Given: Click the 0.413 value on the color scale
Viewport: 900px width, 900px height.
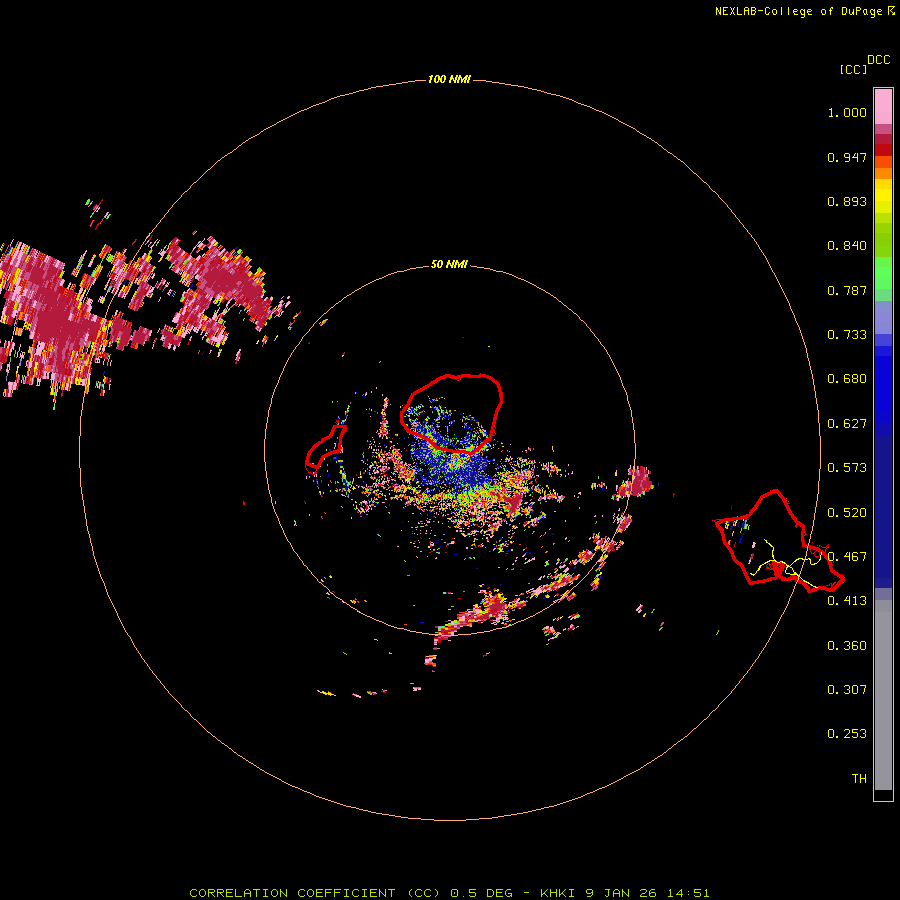Looking at the screenshot, I should (x=847, y=601).
